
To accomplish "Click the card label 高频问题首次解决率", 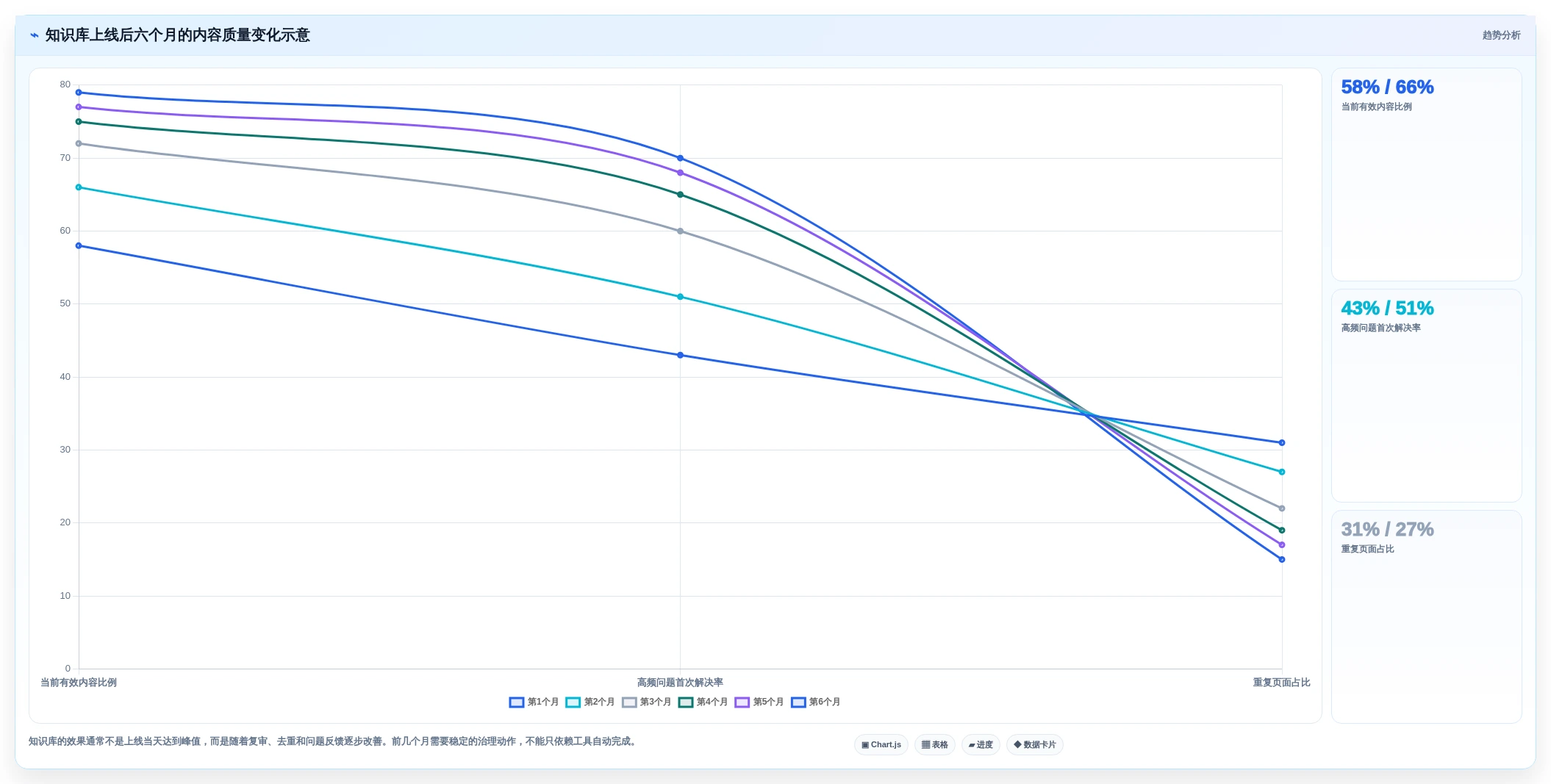I will point(1380,328).
